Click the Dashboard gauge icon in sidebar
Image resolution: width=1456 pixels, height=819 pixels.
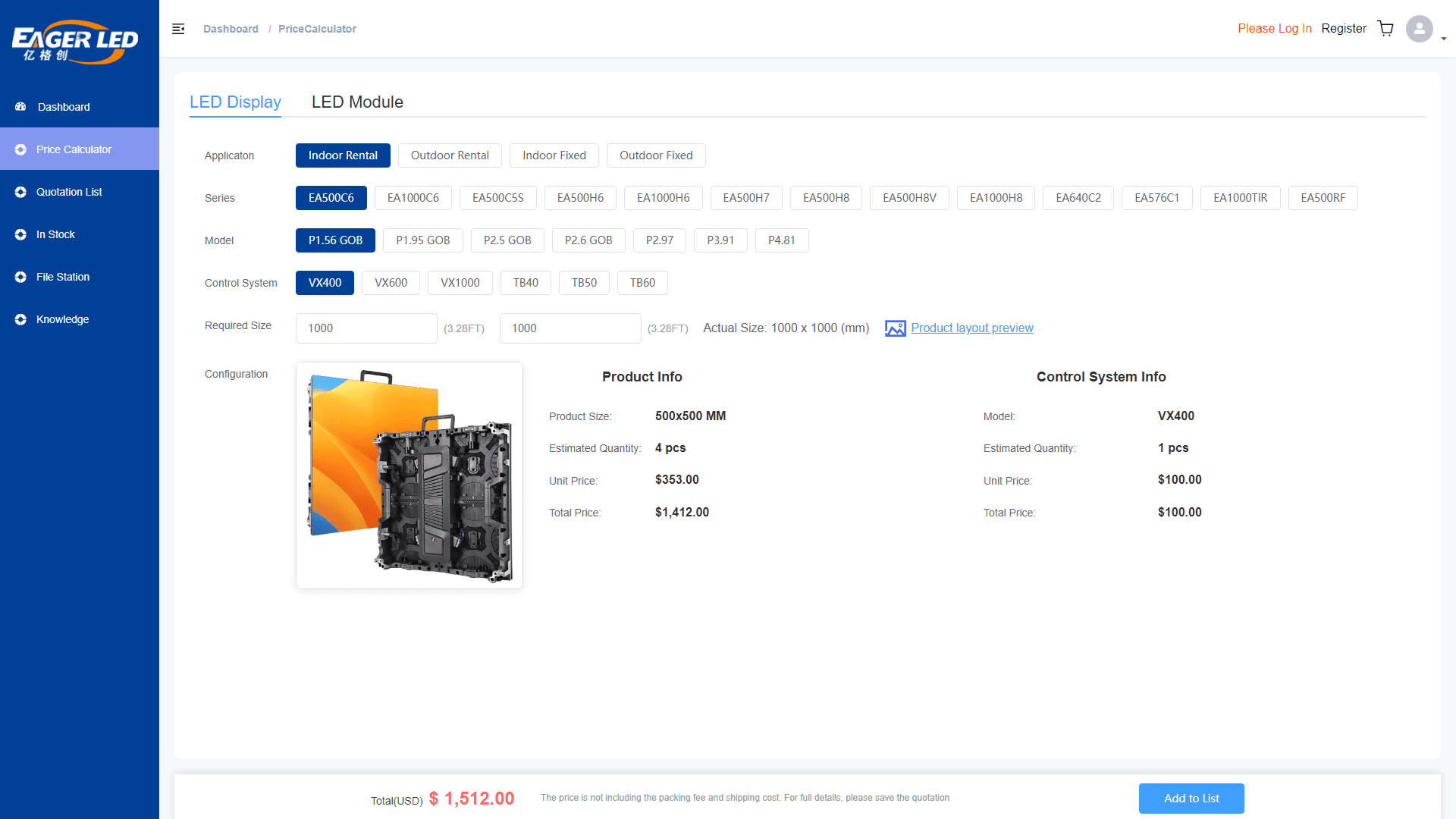[20, 107]
